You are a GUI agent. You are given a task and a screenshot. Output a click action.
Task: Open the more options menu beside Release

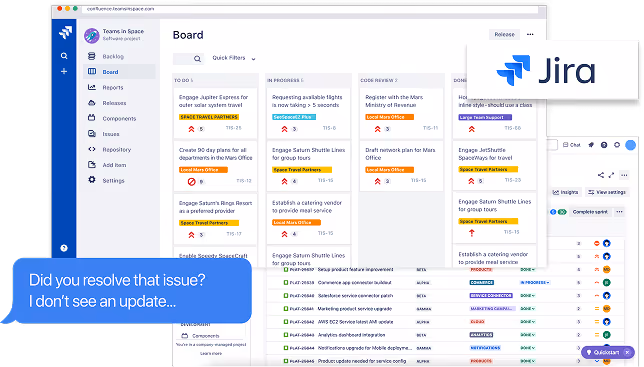530,34
